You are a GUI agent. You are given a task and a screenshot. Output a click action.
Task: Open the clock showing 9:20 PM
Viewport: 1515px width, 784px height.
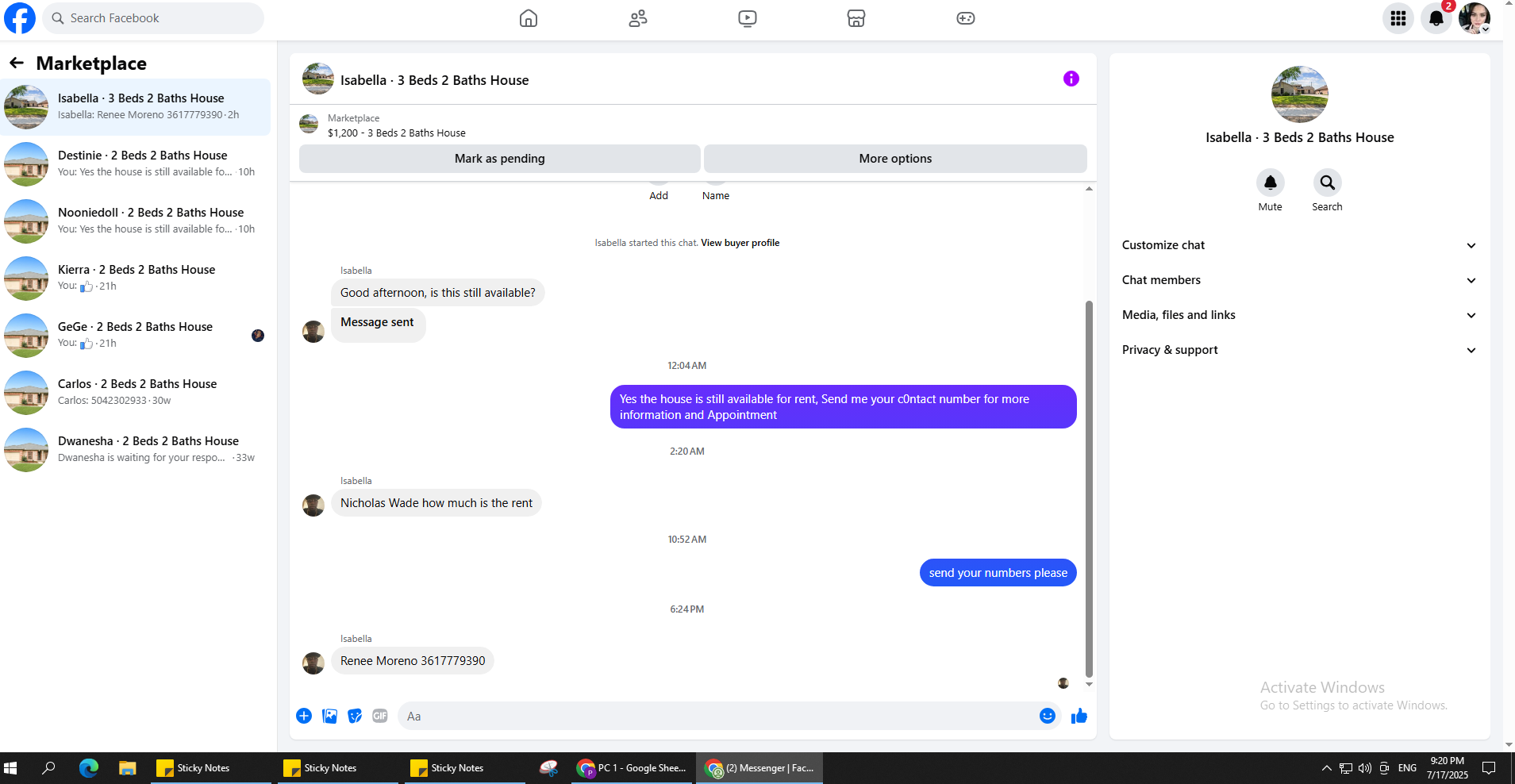1448,768
